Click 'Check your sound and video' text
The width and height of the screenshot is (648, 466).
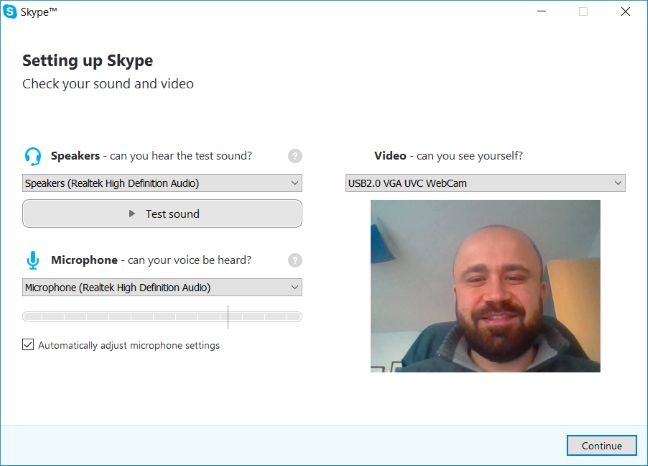click(108, 84)
